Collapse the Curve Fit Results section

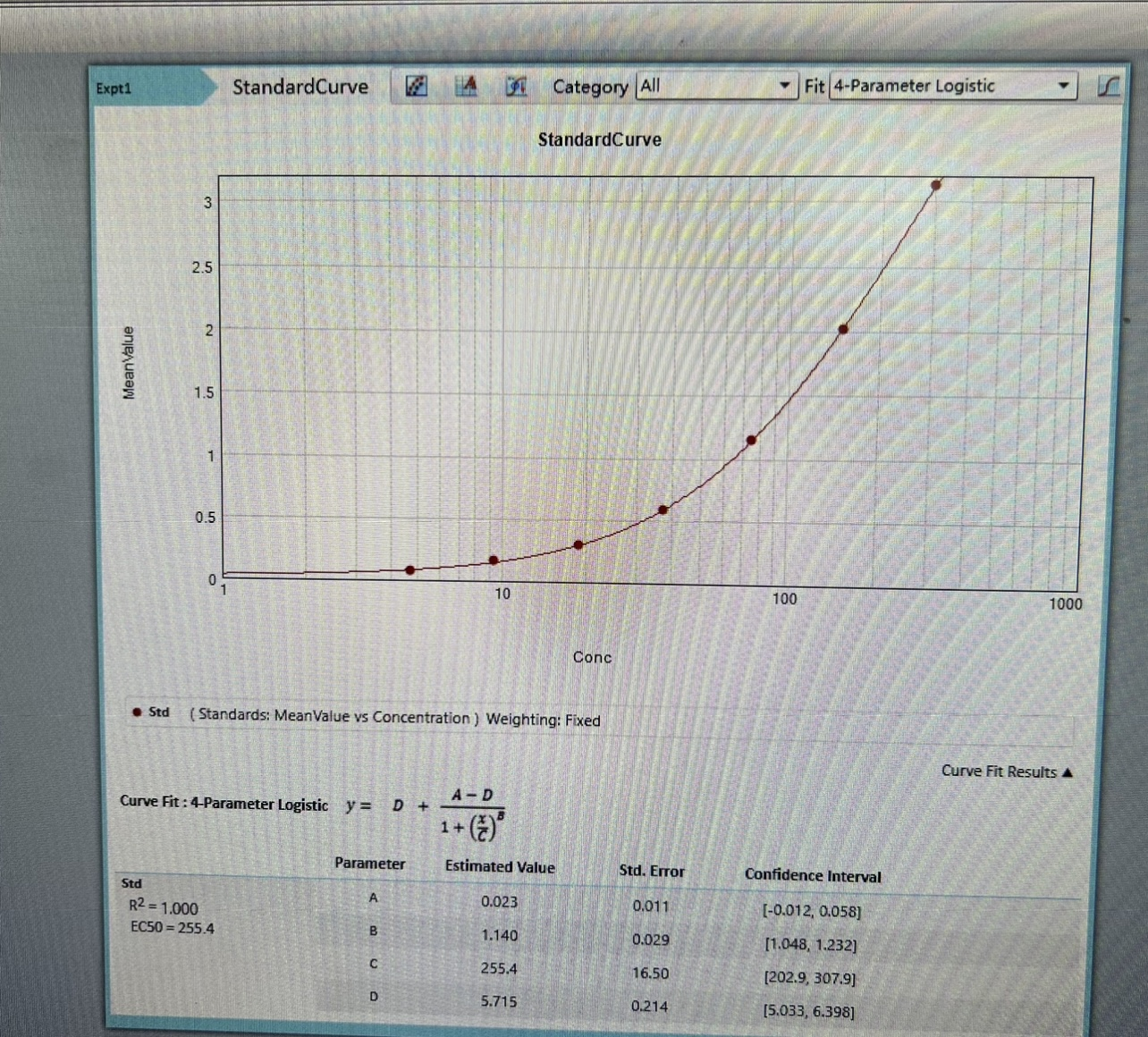tap(1006, 771)
